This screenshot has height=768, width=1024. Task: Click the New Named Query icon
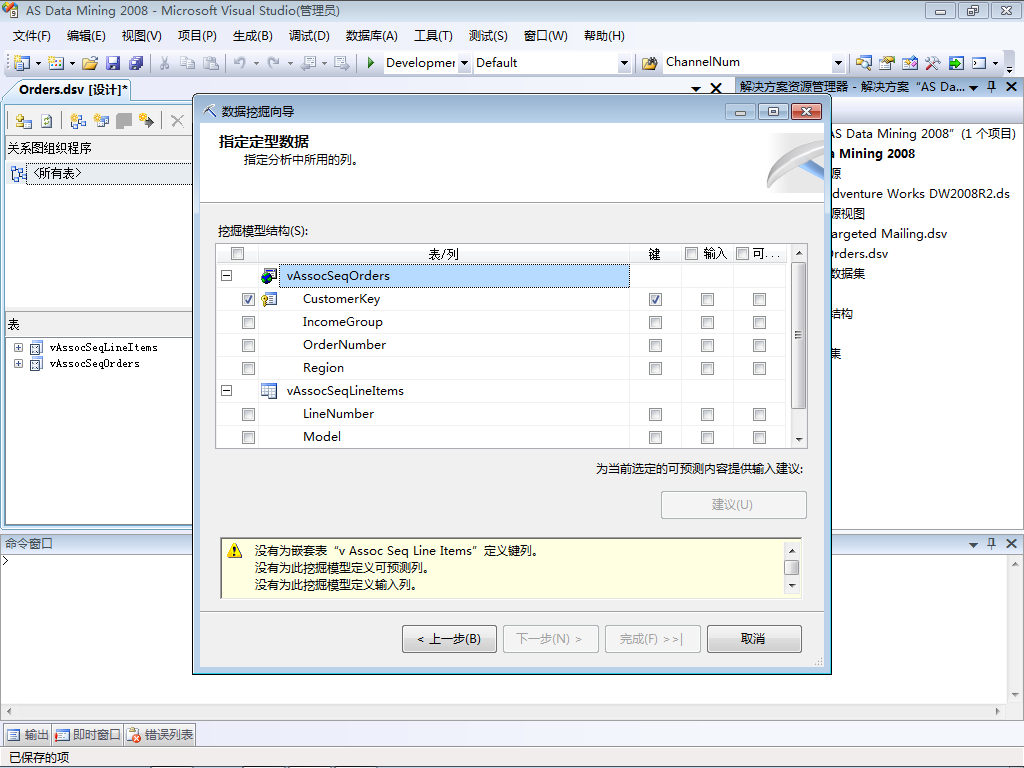point(101,121)
